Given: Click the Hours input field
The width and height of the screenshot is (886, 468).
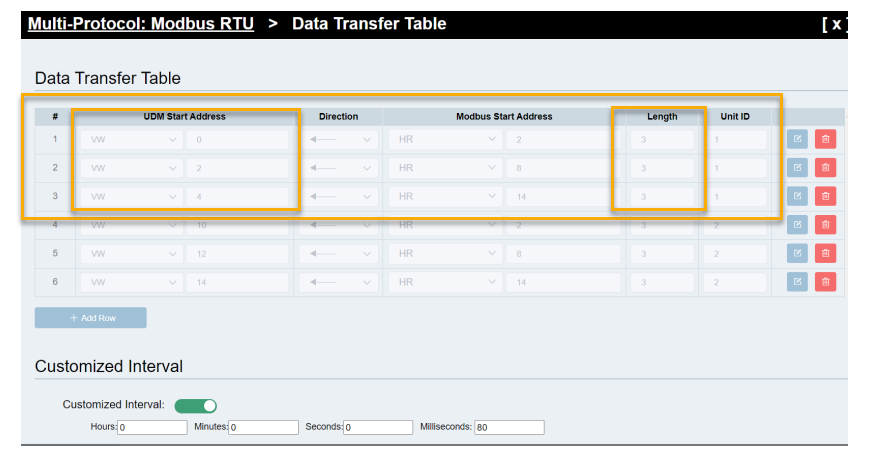Looking at the screenshot, I should [152, 427].
